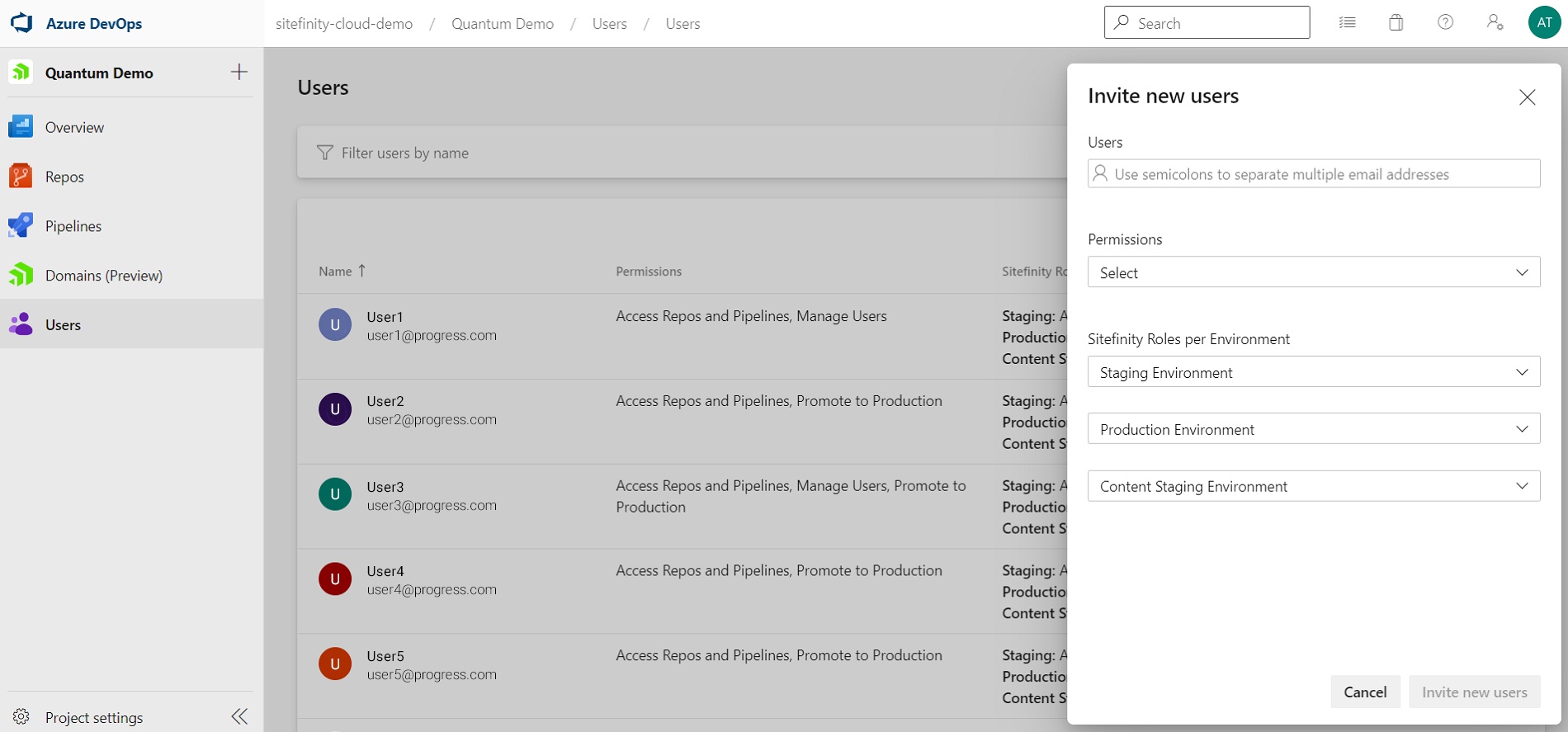Close the Invite new users panel

[x=1527, y=97]
